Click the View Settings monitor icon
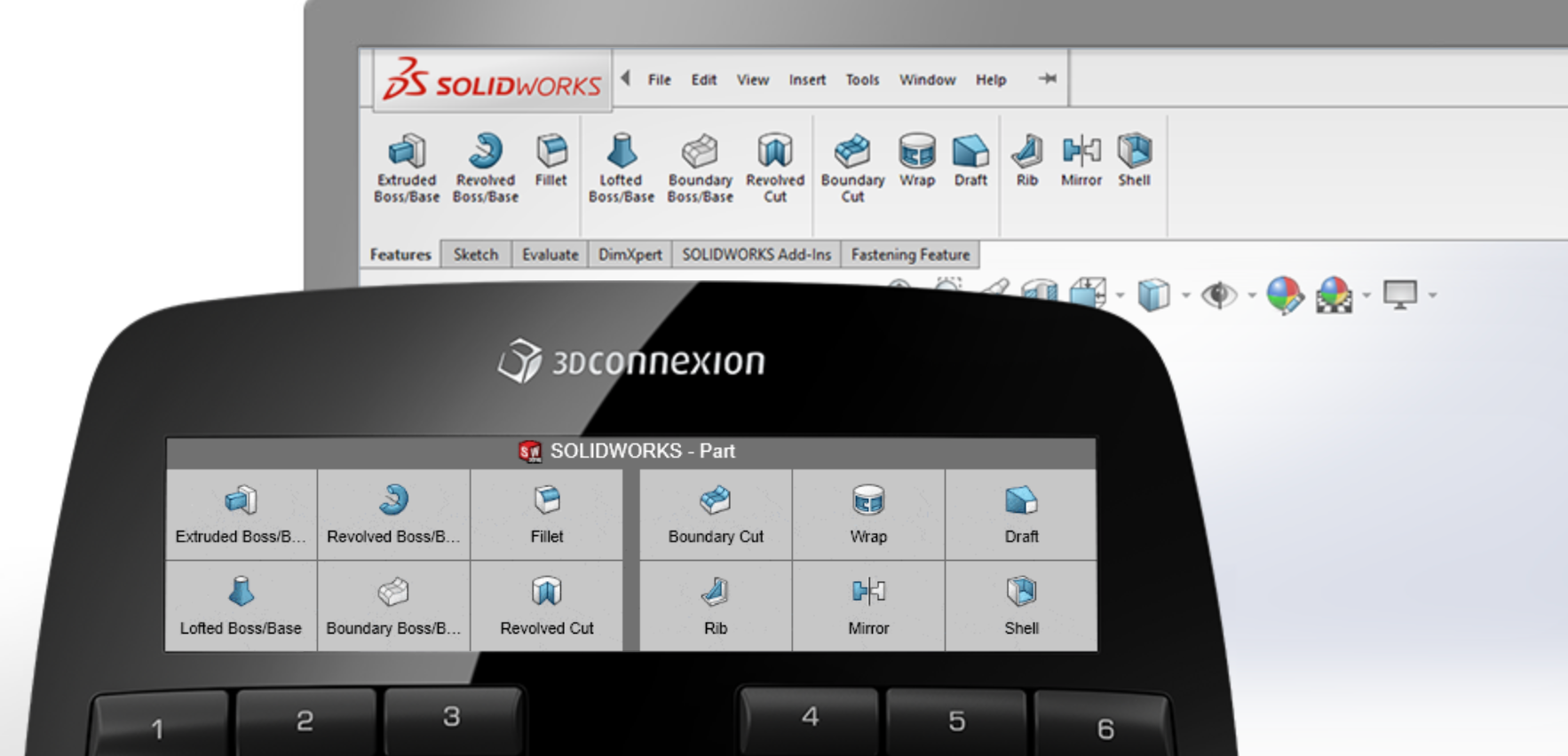This screenshot has width=1568, height=756. pos(1400,295)
